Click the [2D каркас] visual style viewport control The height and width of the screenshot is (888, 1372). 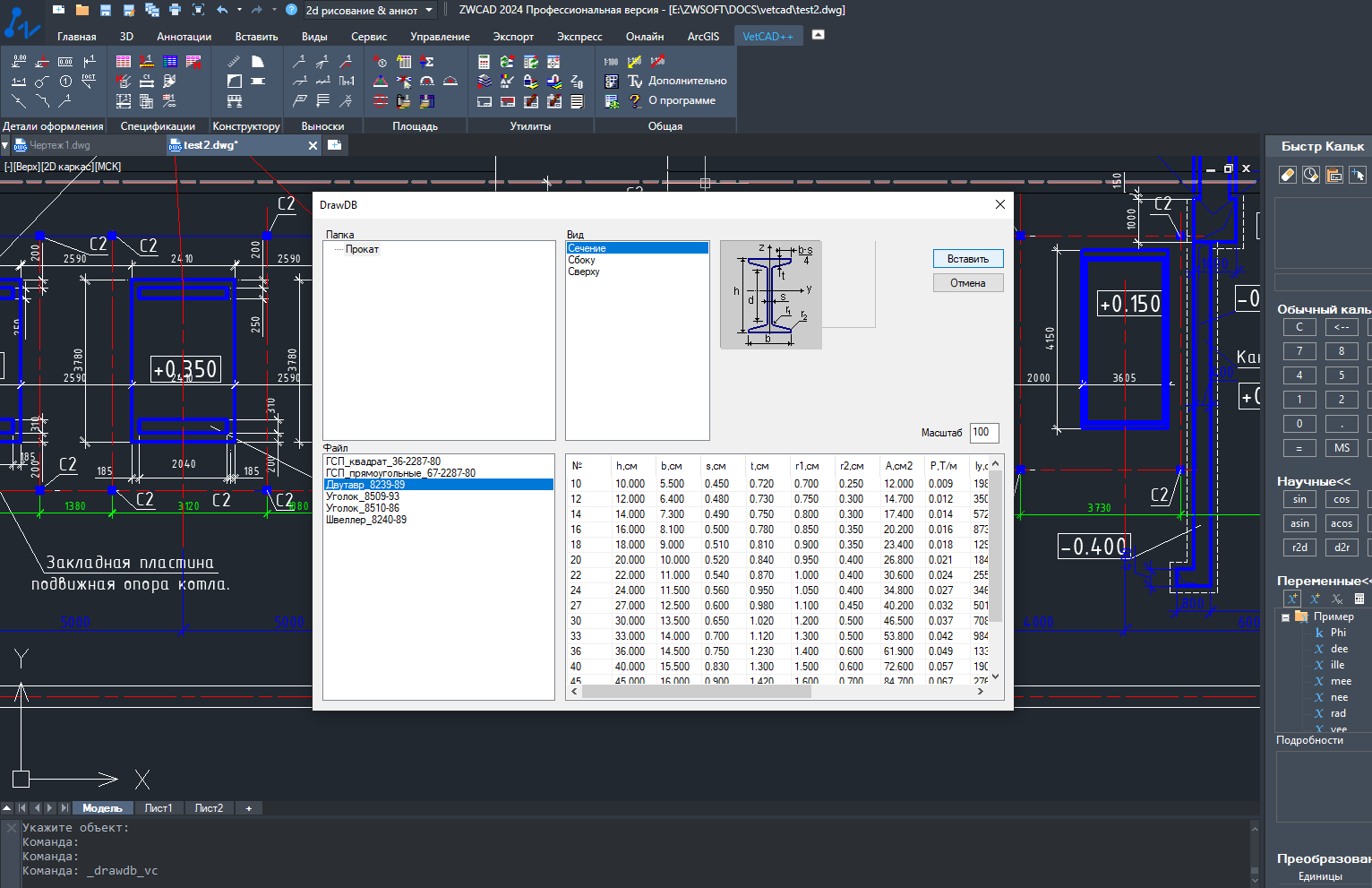pyautogui.click(x=67, y=167)
